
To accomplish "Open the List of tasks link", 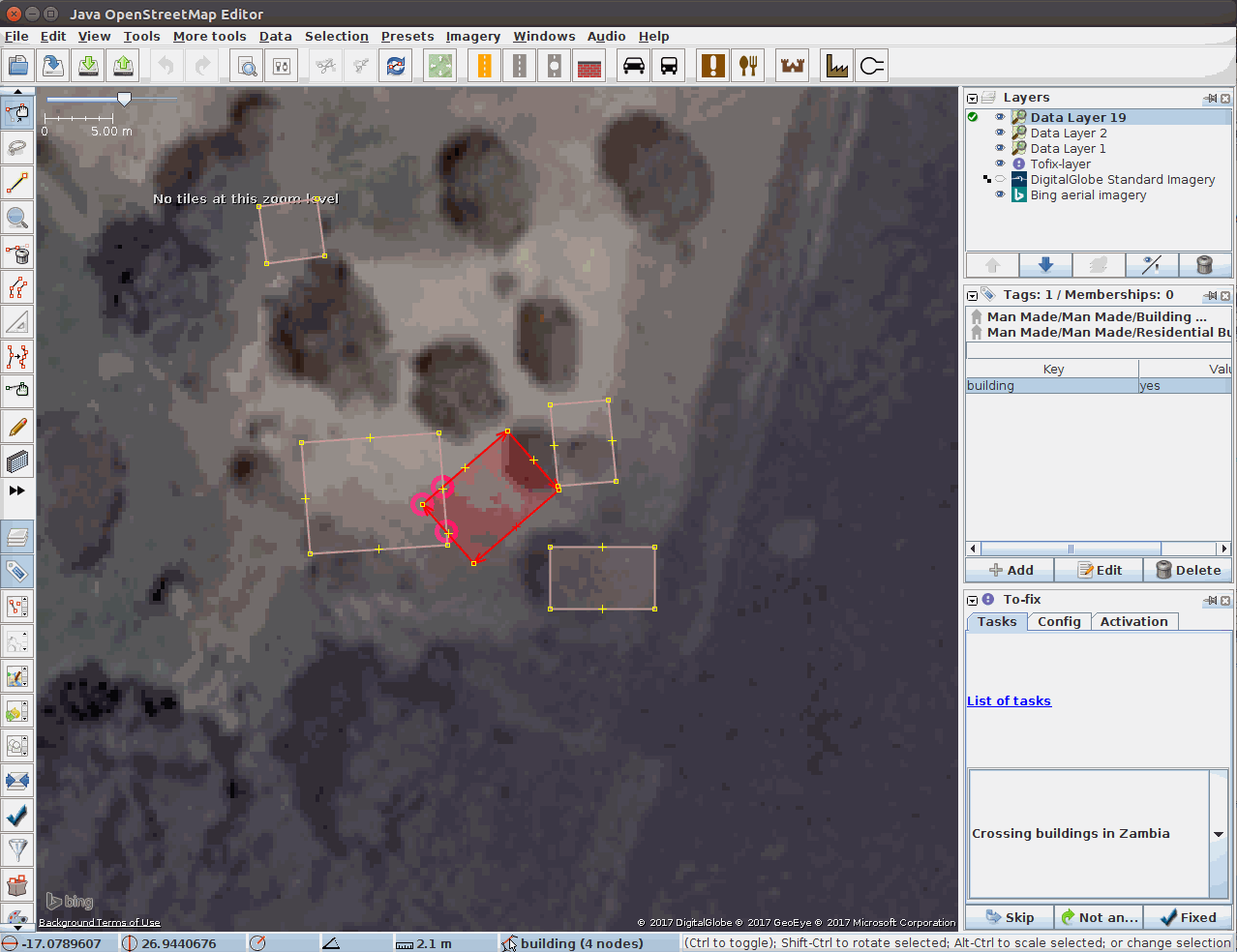I will coord(1009,700).
